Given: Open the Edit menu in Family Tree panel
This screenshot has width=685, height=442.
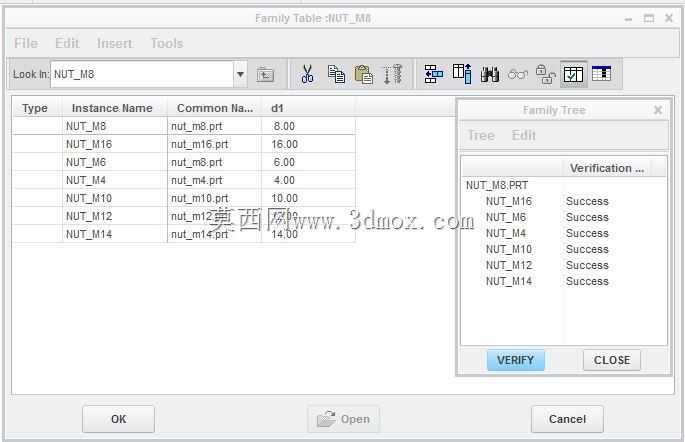Looking at the screenshot, I should pyautogui.click(x=524, y=135).
